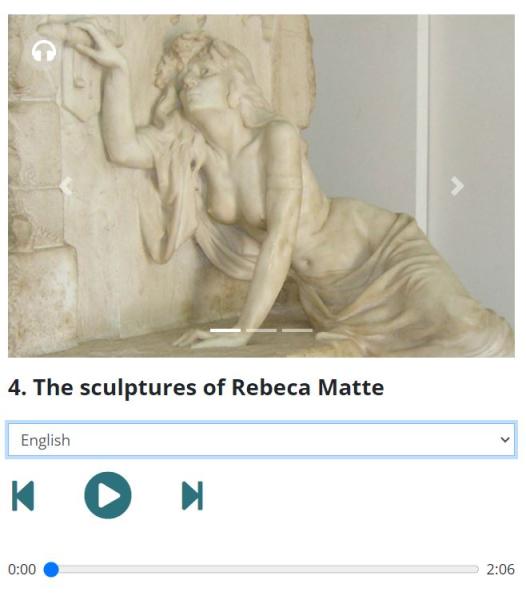This screenshot has width=526, height=600.
Task: Play the audio track
Action: [108, 495]
